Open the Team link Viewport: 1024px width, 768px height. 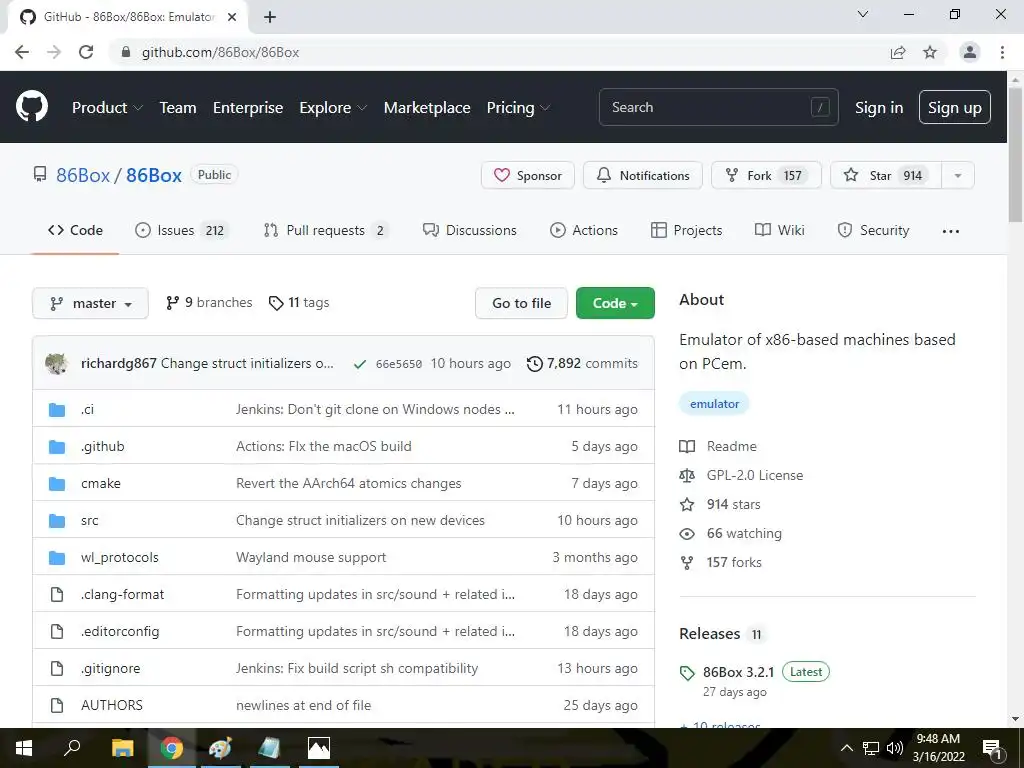(178, 108)
